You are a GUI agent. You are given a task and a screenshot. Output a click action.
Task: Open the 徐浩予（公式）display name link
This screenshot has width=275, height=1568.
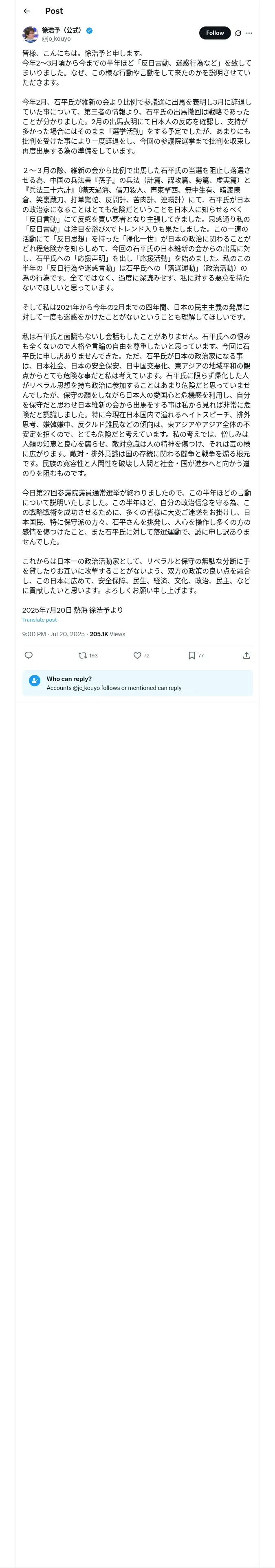tap(62, 30)
